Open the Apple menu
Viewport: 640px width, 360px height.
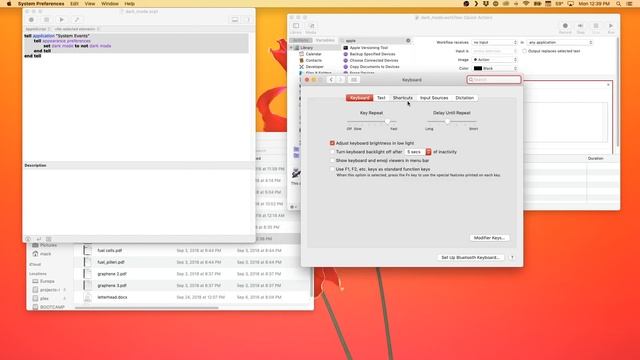9,4
